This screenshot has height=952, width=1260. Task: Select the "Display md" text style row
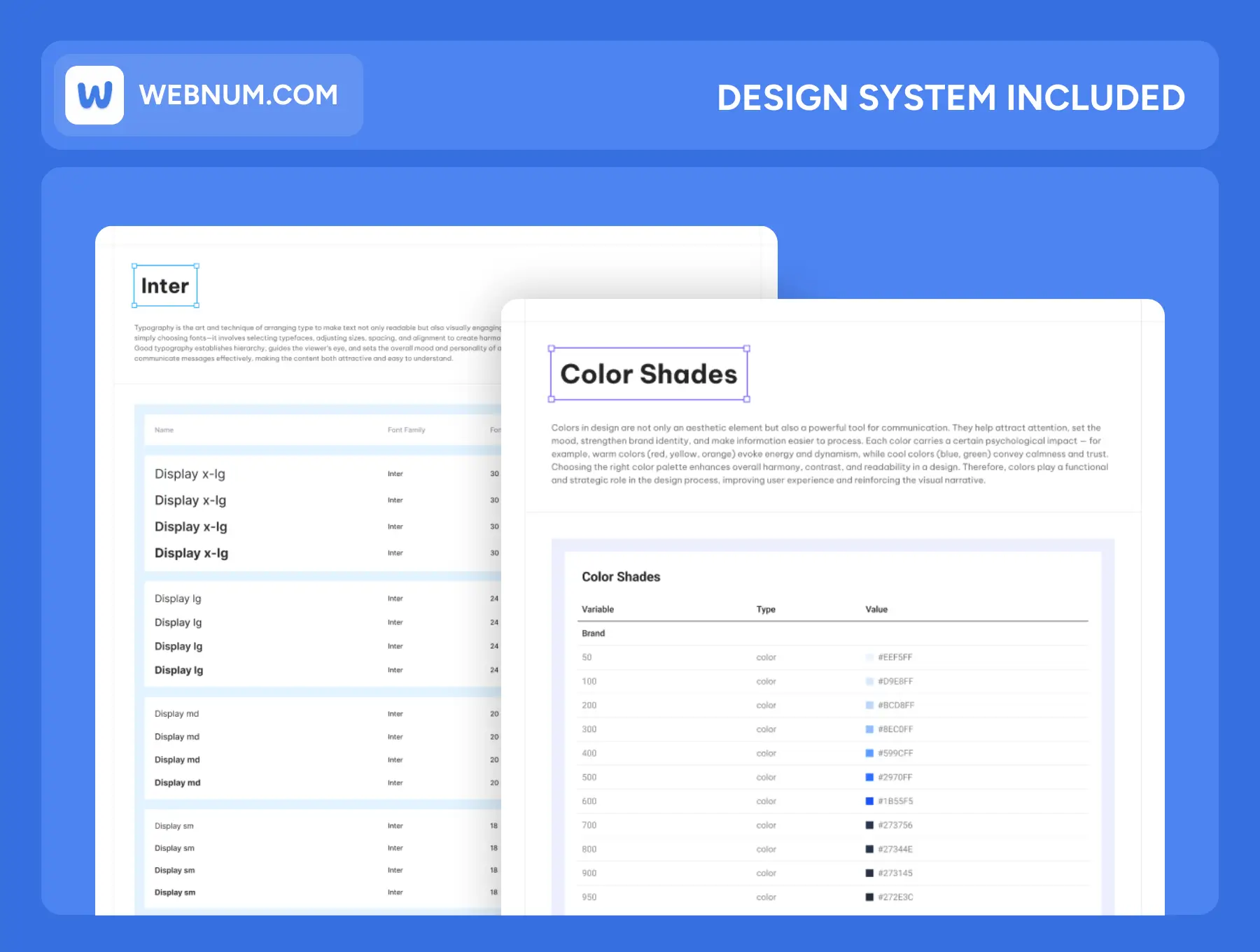(x=177, y=713)
